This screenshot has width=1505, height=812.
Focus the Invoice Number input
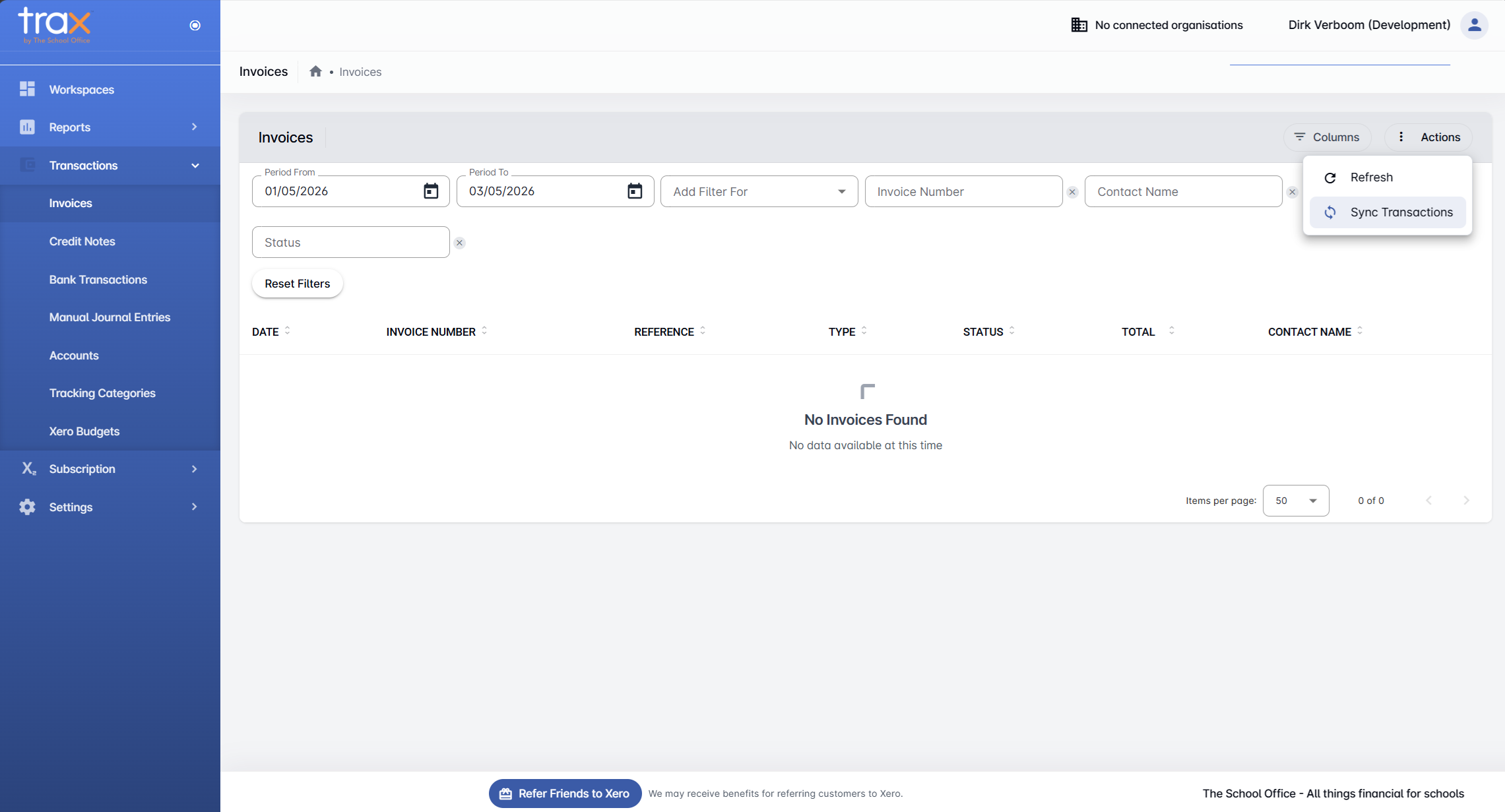point(963,191)
